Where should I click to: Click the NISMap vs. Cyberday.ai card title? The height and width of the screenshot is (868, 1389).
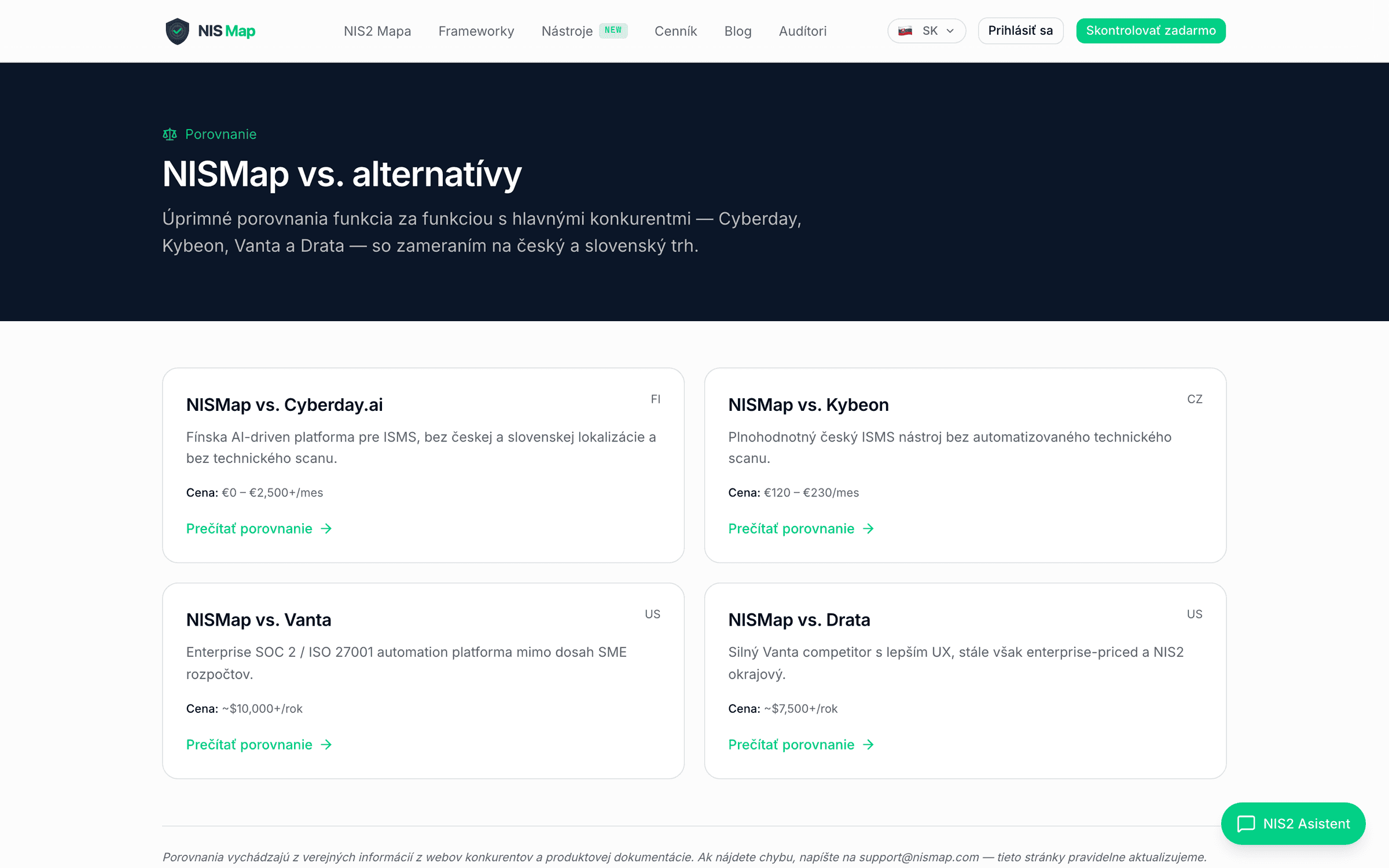click(x=284, y=405)
